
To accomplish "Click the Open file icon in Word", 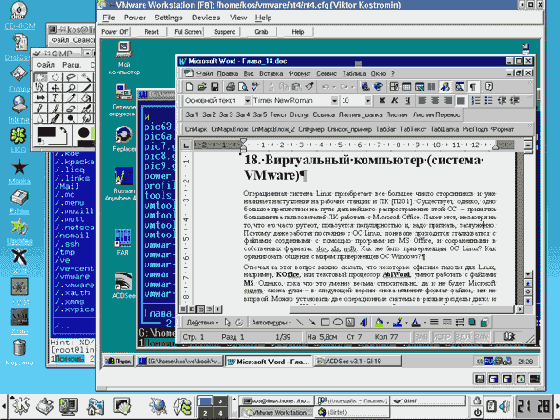I will point(202,86).
